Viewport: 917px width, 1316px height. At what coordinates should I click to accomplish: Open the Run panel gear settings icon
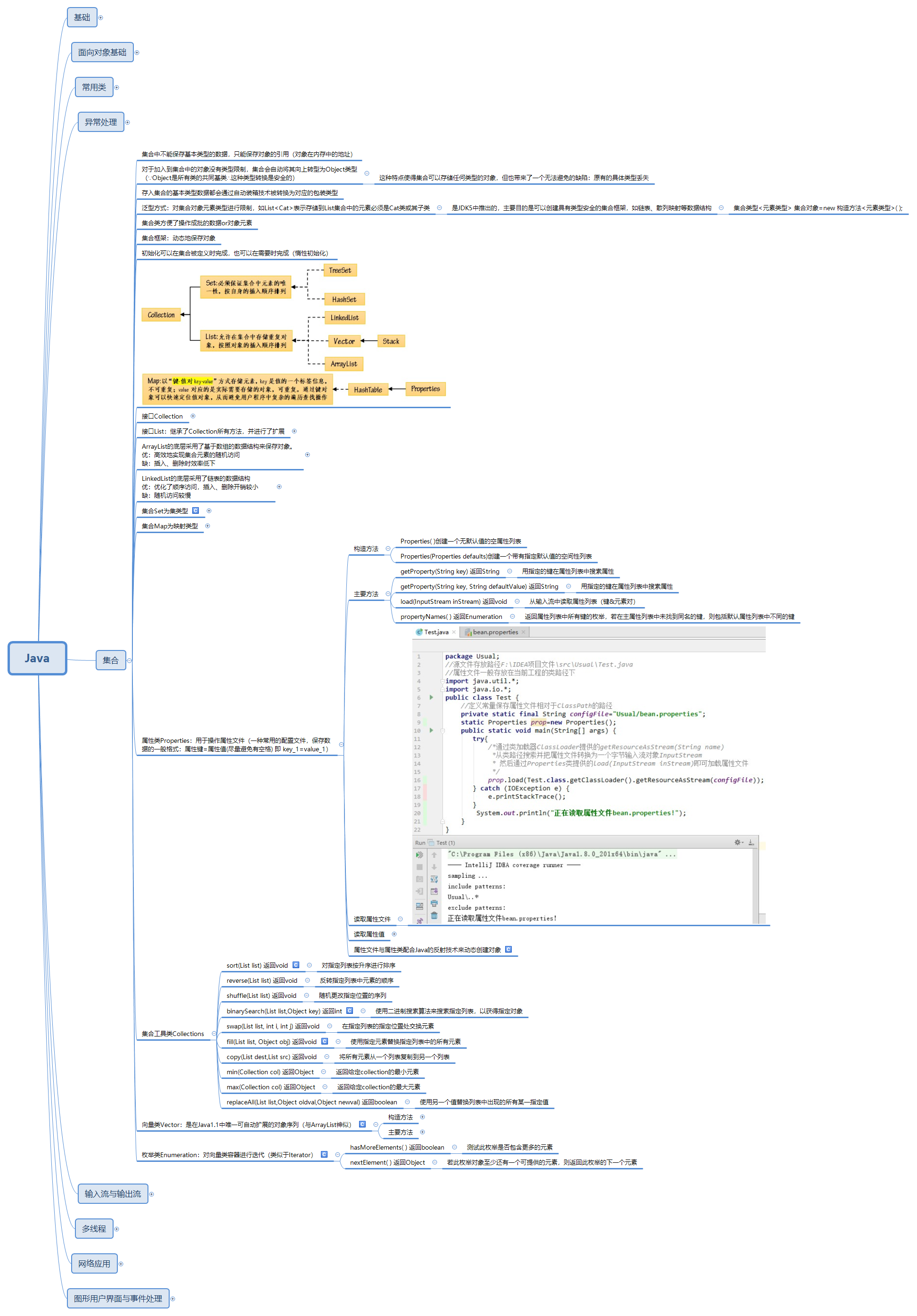click(x=737, y=842)
